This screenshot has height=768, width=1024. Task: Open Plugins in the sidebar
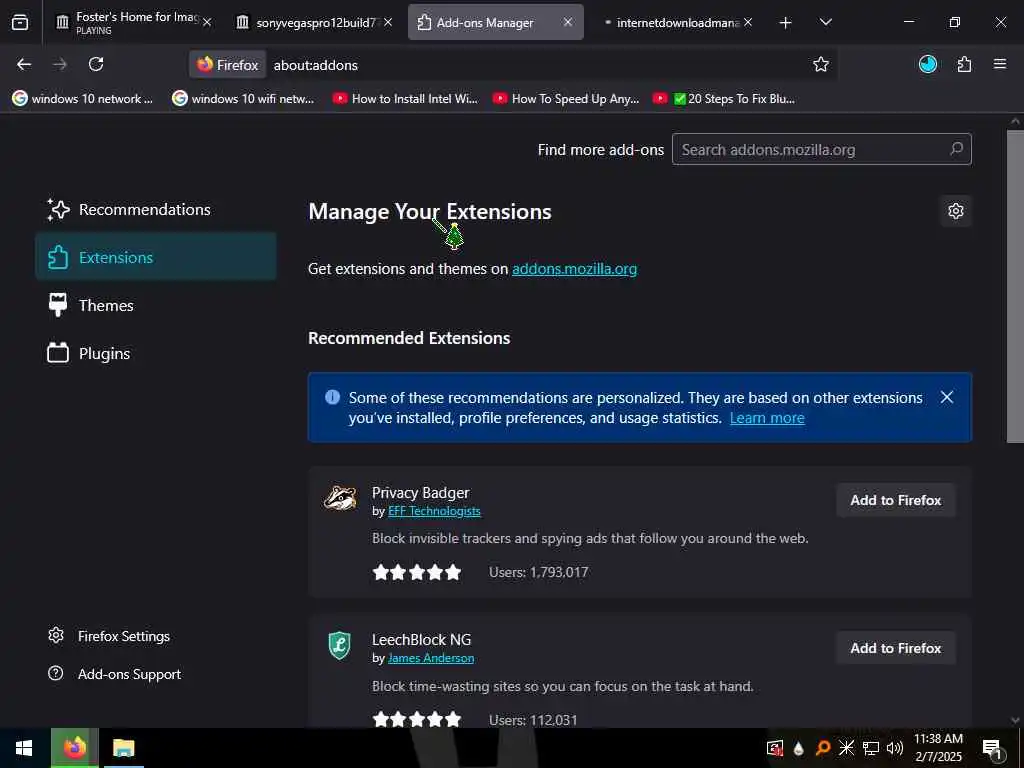pyautogui.click(x=155, y=353)
